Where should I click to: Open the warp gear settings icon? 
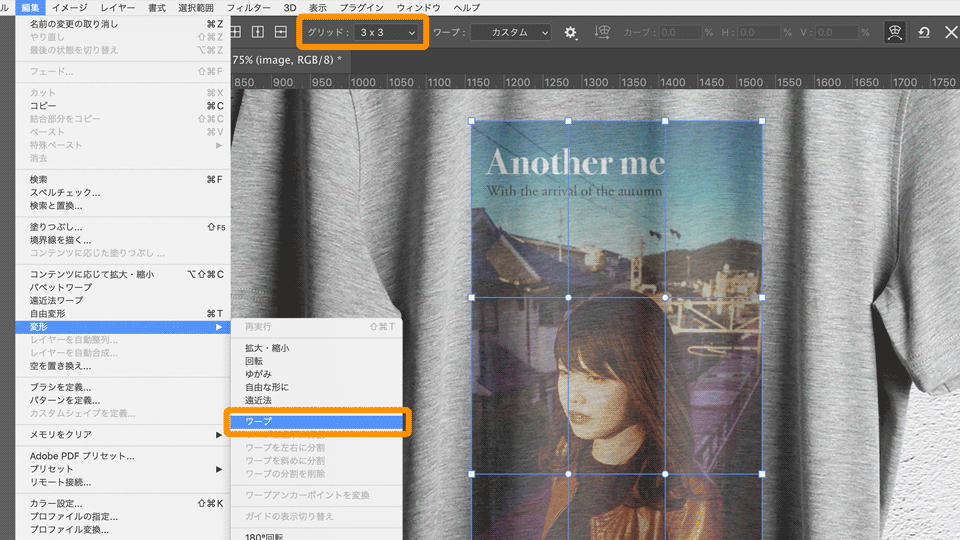(x=570, y=32)
